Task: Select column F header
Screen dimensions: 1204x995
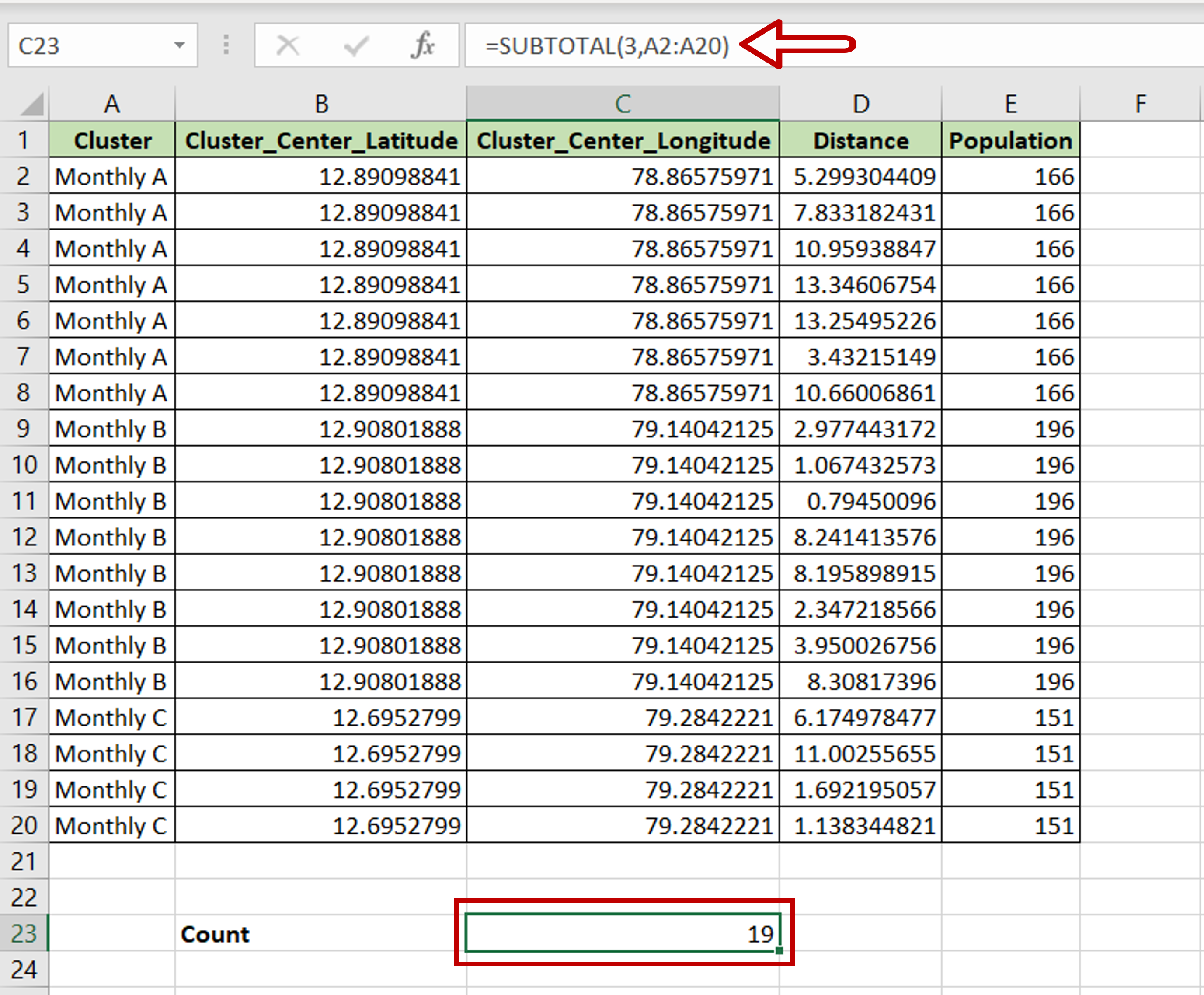Action: tap(1140, 104)
